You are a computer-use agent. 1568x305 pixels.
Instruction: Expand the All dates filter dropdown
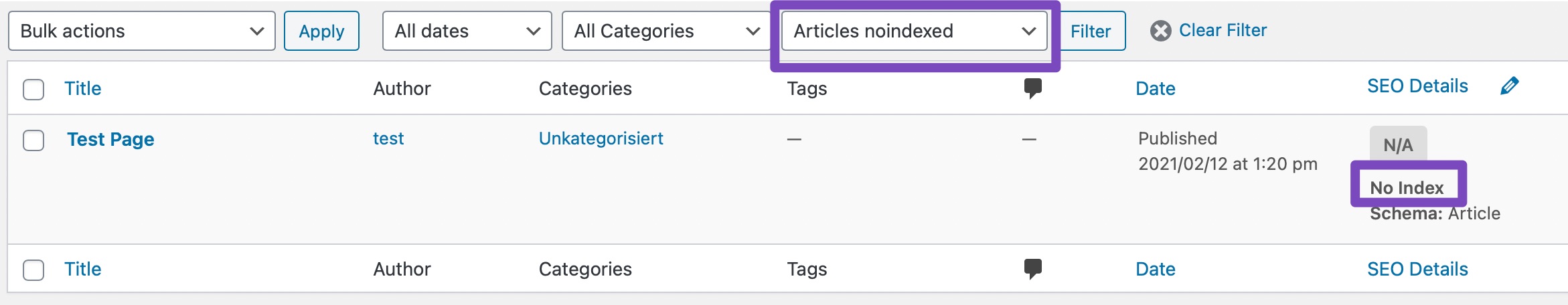click(x=467, y=31)
